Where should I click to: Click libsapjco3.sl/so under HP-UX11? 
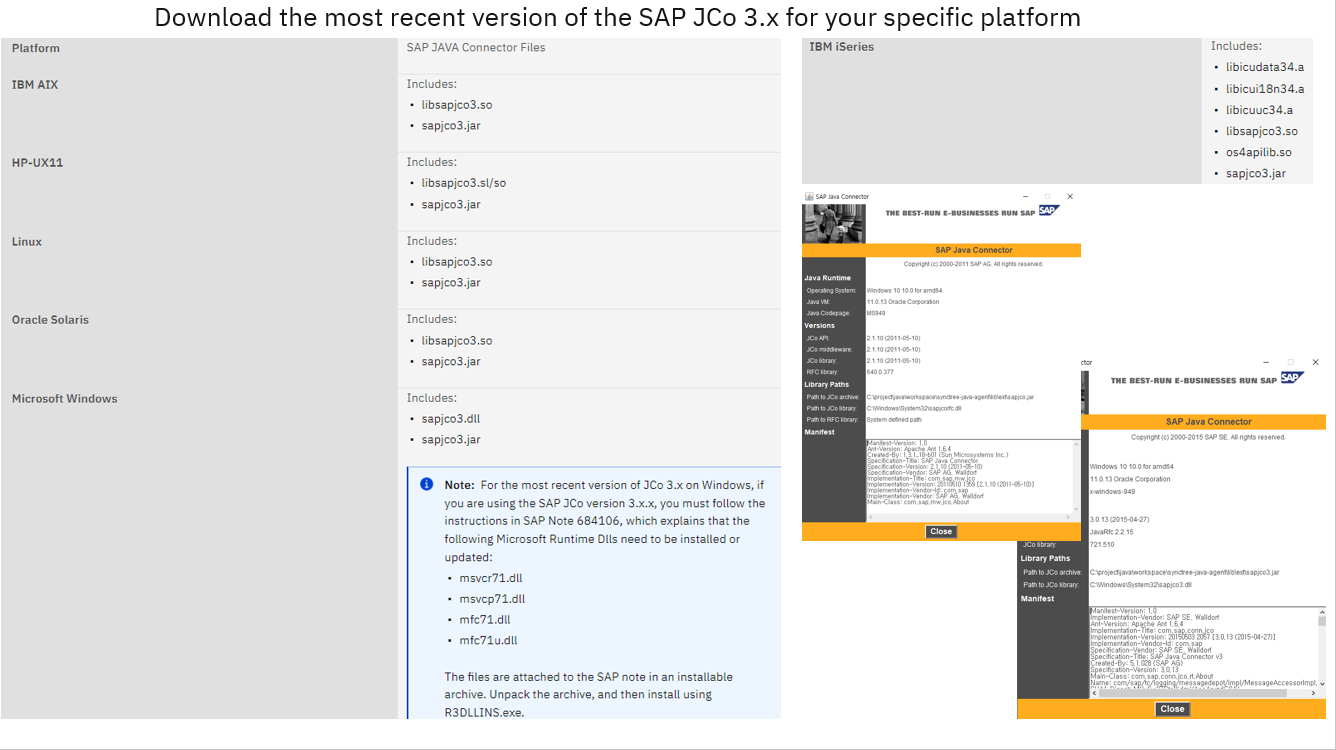464,183
